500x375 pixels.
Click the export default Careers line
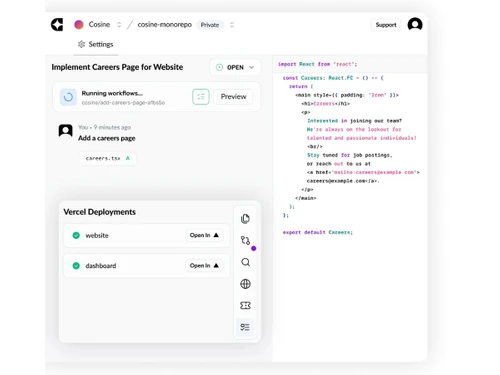318,232
